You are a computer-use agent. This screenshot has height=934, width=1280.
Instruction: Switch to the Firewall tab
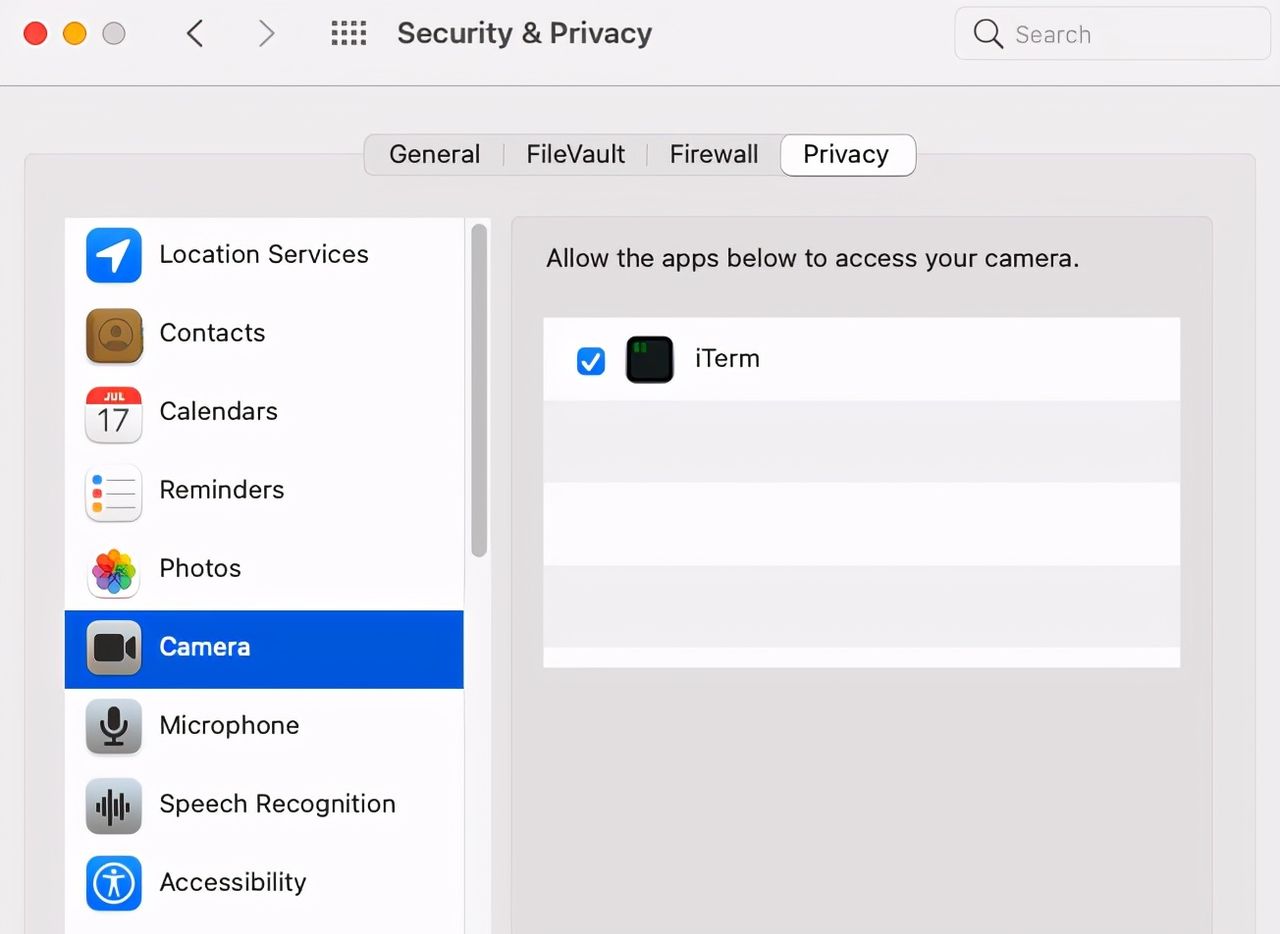coord(713,155)
